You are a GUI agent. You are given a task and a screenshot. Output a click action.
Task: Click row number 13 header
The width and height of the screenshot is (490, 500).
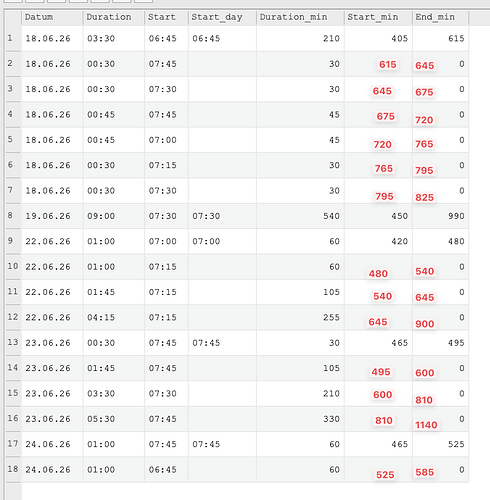[x=13, y=342]
